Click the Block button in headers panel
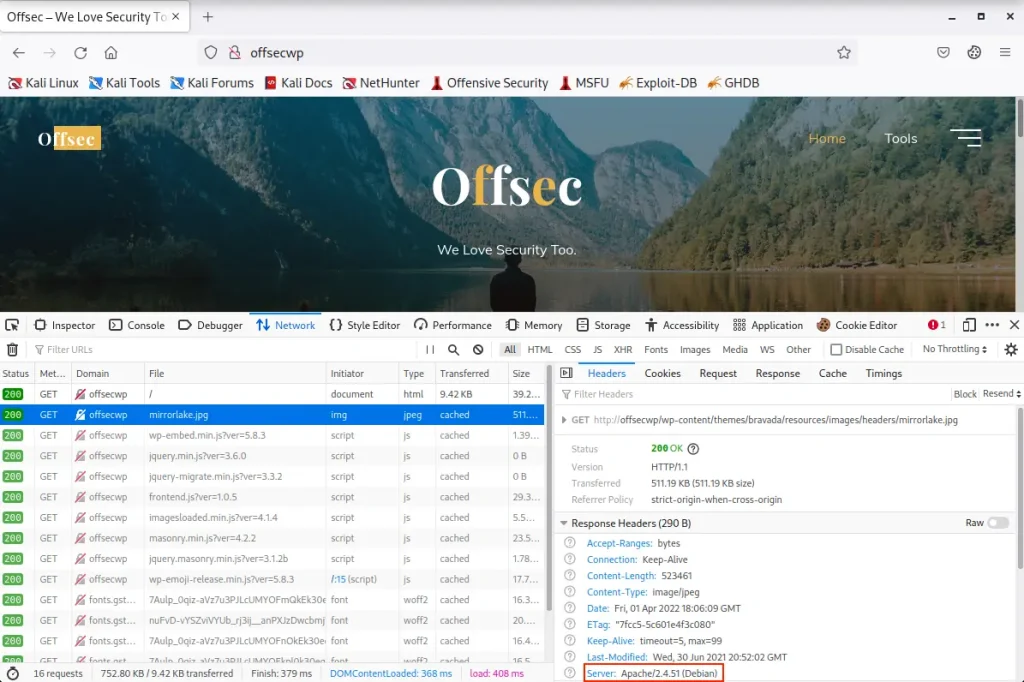Image resolution: width=1024 pixels, height=682 pixels. coord(965,394)
